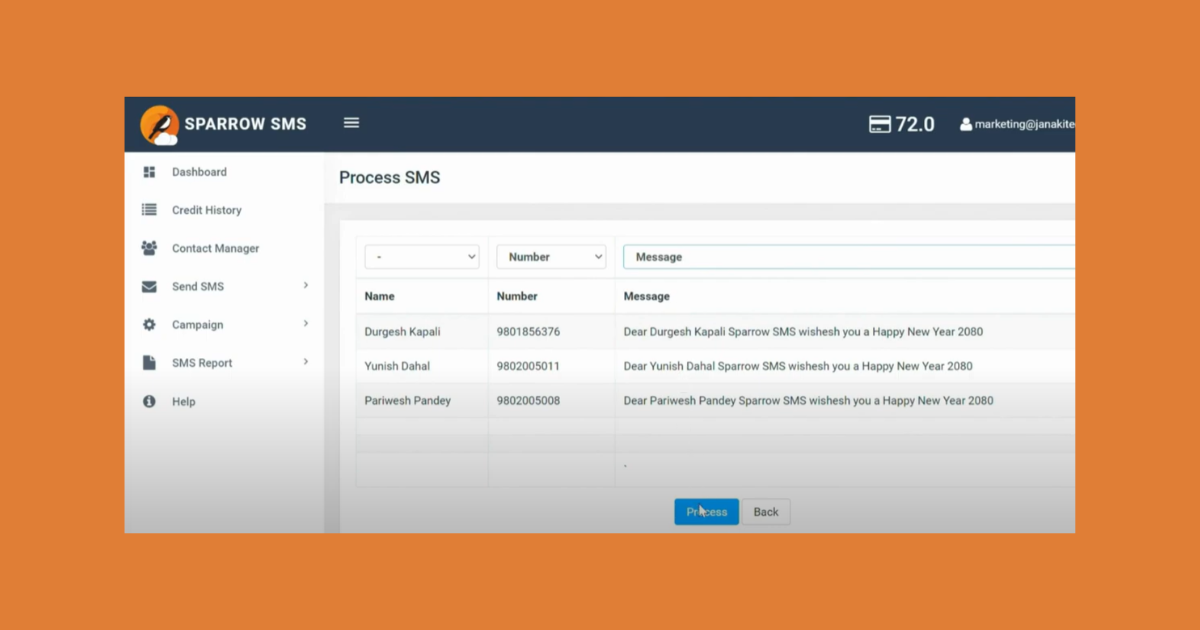Click the Dashboard grid icon

click(149, 172)
